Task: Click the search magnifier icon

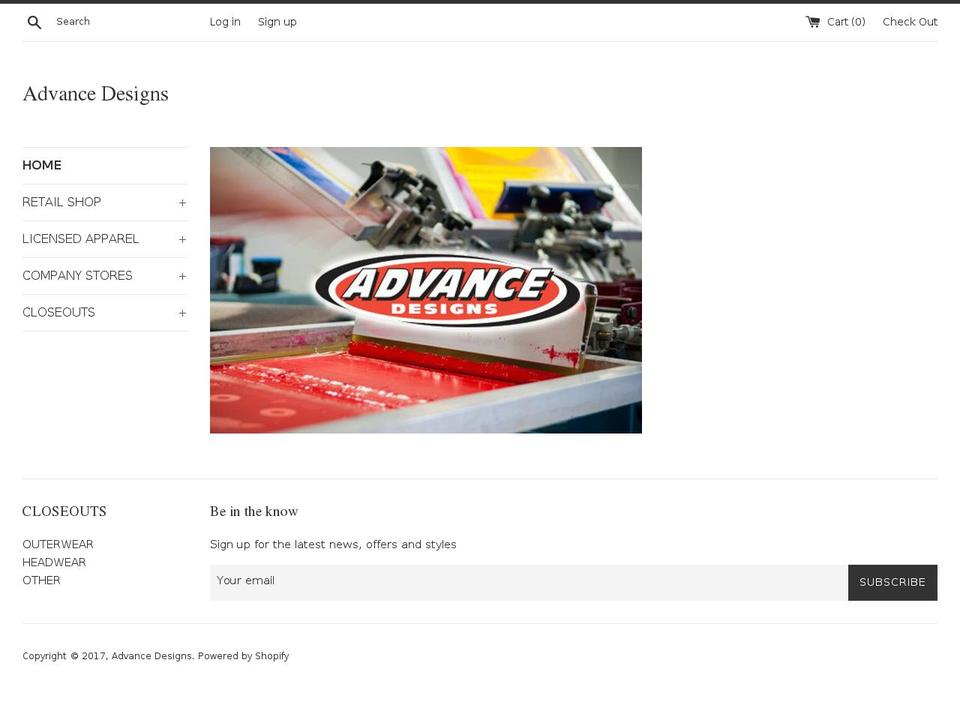Action: point(34,23)
